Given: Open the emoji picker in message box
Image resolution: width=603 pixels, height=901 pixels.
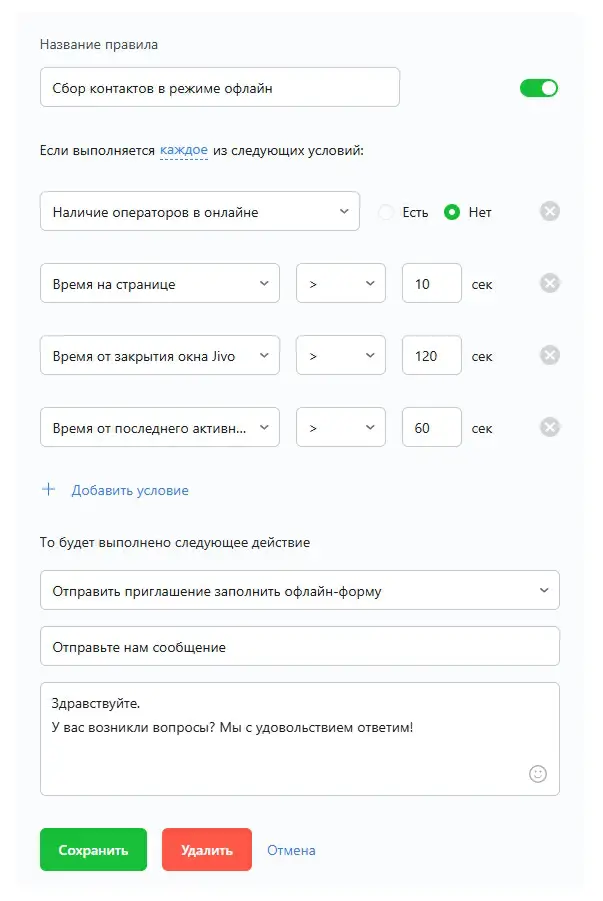Looking at the screenshot, I should coord(538,773).
